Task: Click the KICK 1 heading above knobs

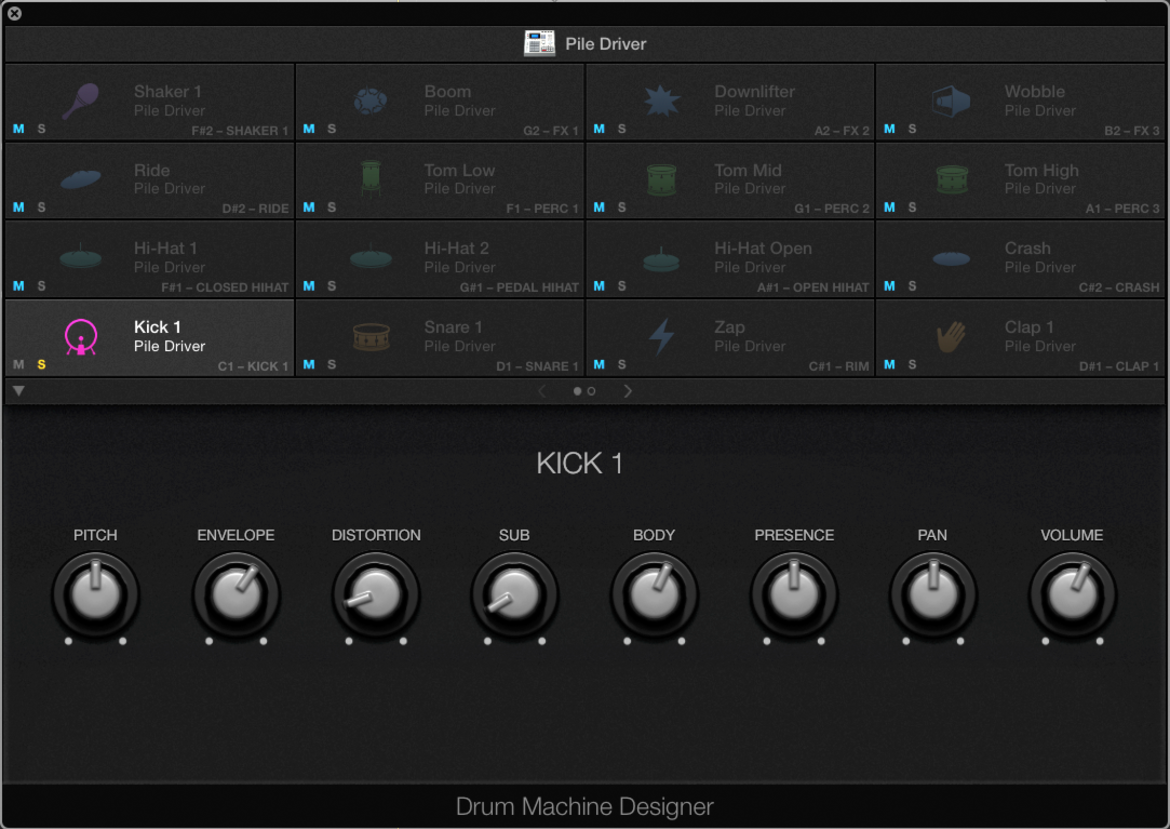Action: (x=579, y=463)
